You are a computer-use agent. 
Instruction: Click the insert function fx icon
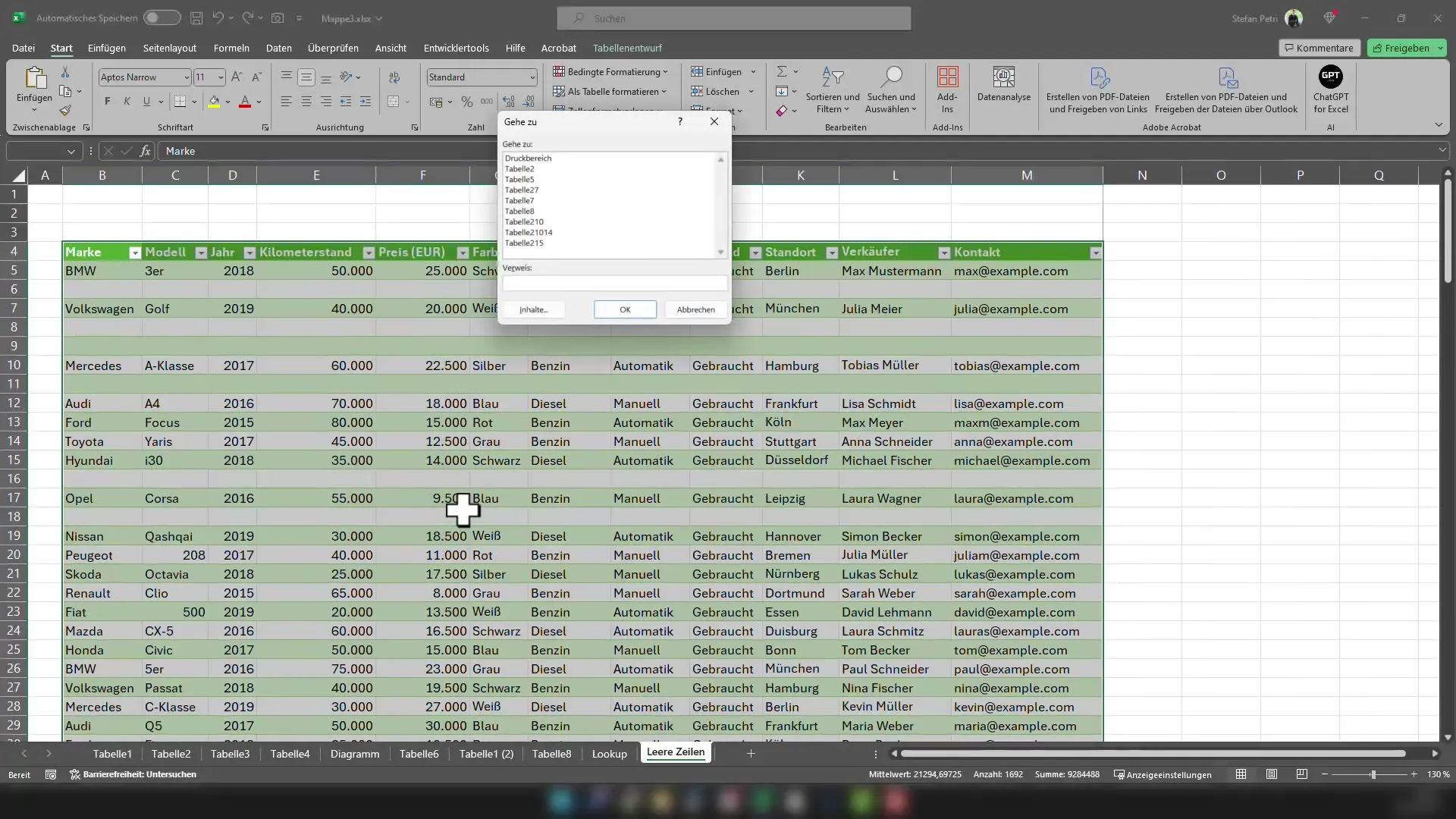coord(145,151)
